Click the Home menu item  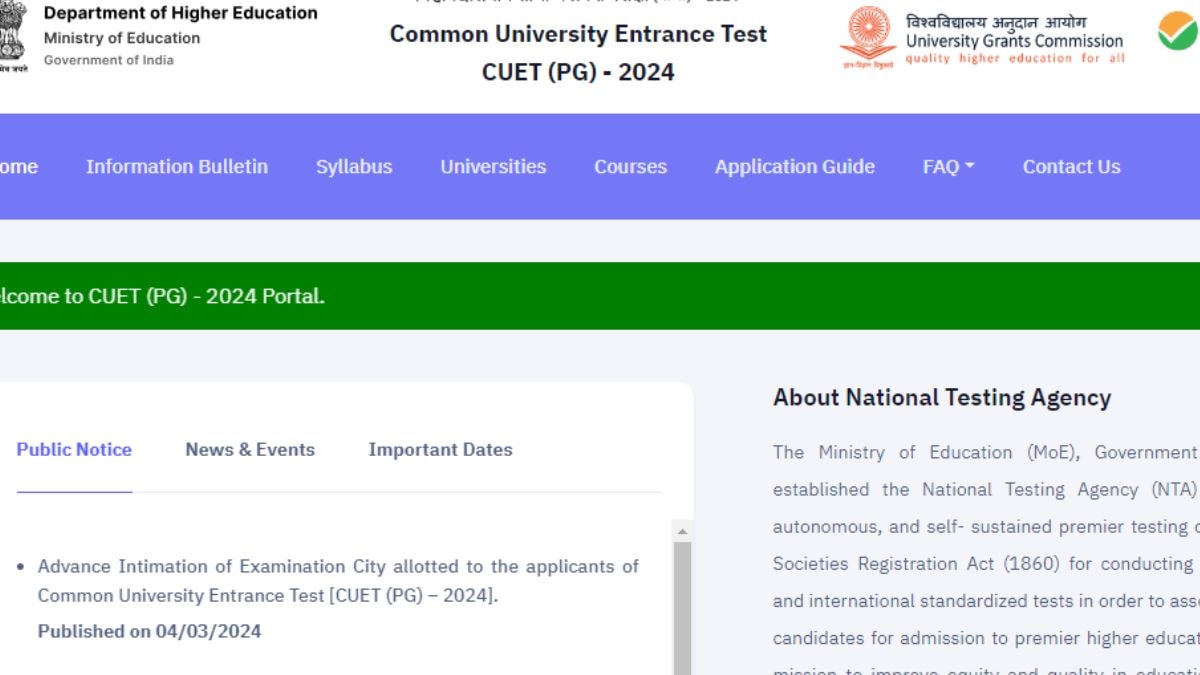[x=18, y=166]
